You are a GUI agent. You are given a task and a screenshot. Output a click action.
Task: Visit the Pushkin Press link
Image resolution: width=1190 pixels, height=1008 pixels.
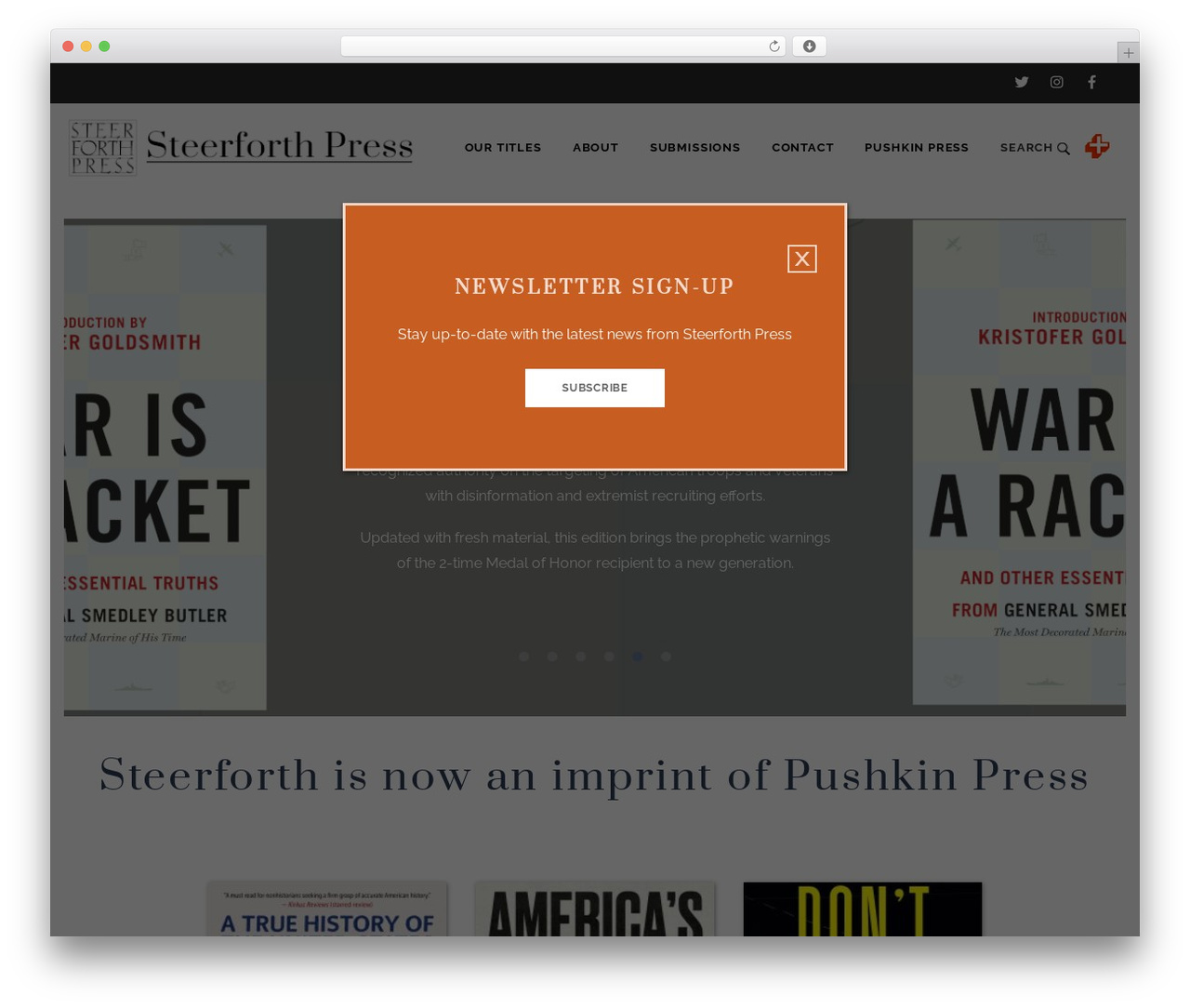pos(917,147)
